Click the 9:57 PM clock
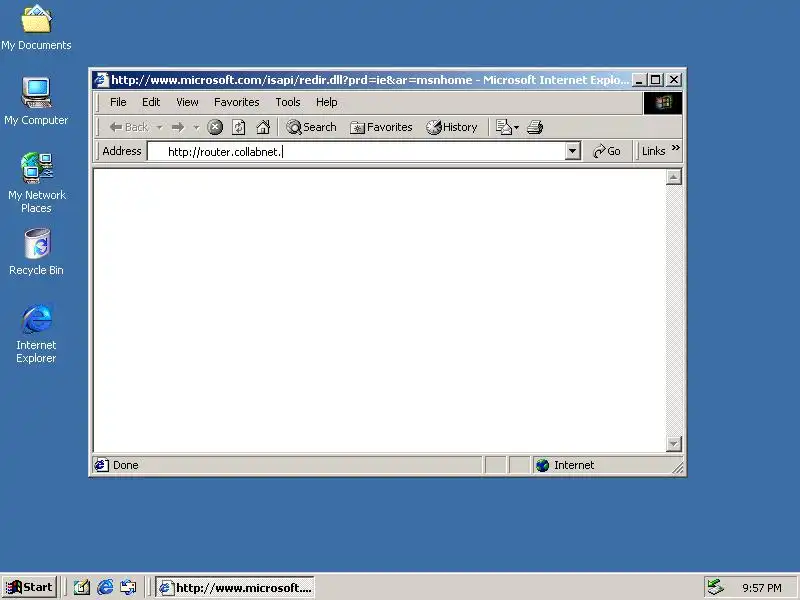The width and height of the screenshot is (800, 600). (762, 588)
